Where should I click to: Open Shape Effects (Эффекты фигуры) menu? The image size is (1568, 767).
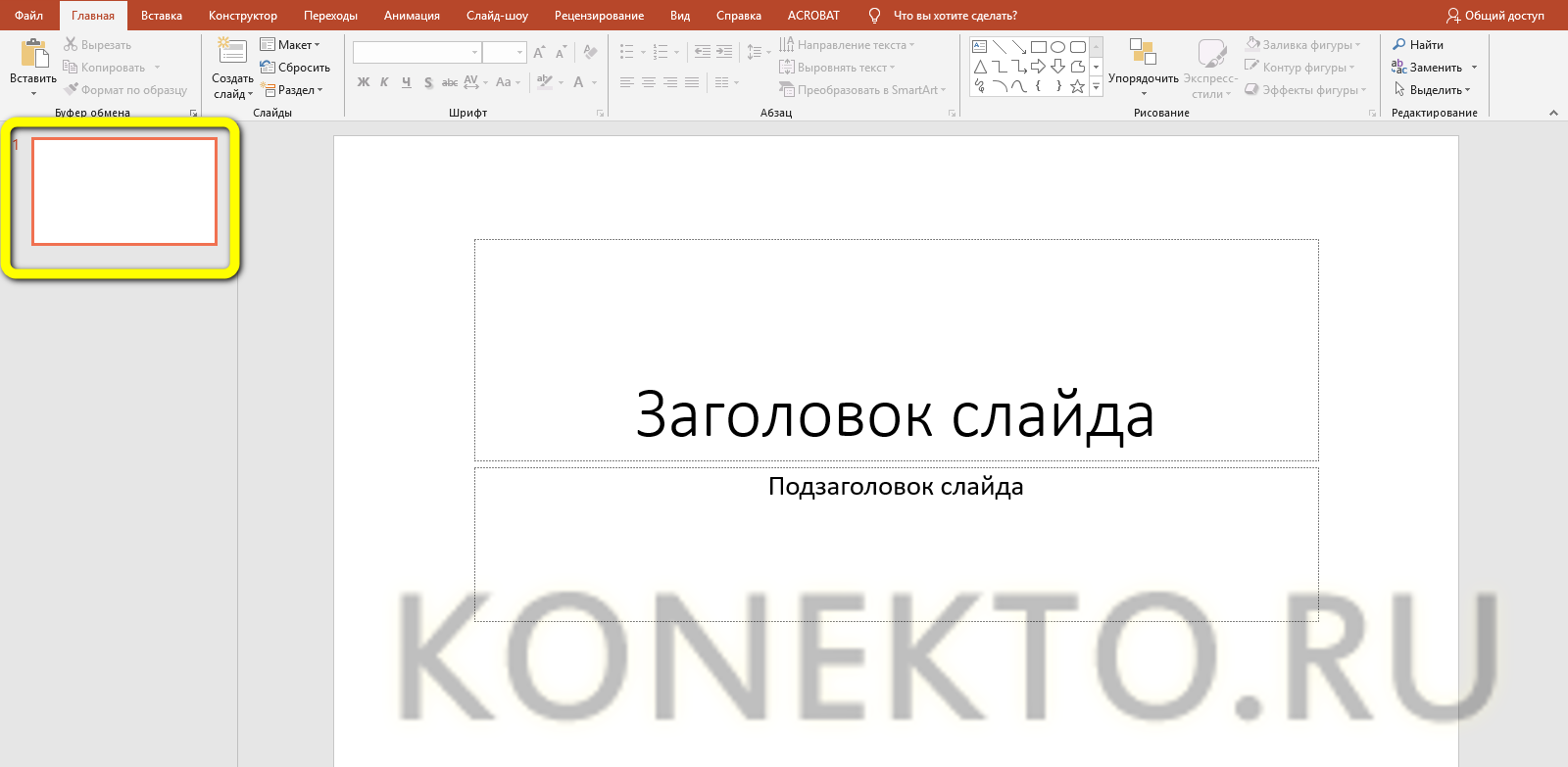tap(1306, 90)
